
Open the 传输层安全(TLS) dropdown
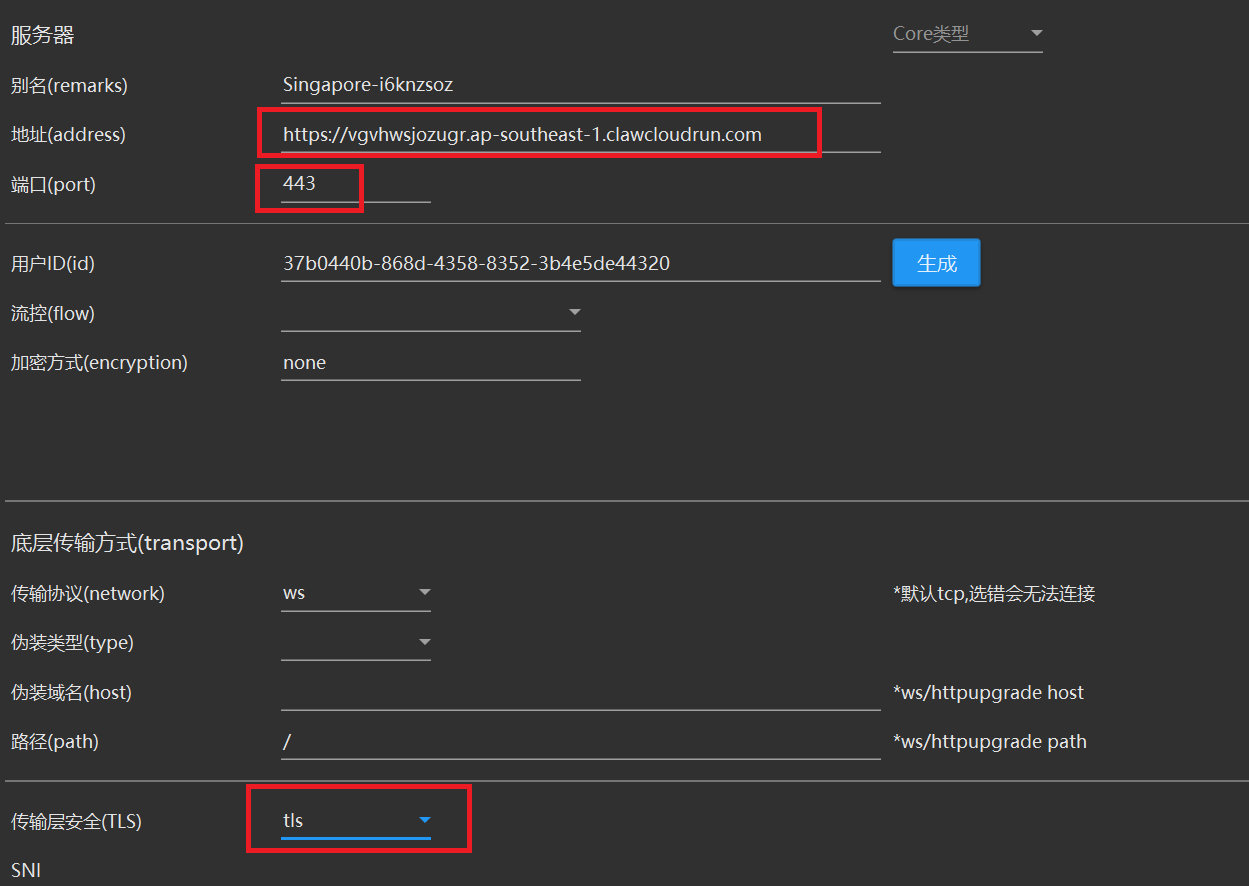pyautogui.click(x=355, y=821)
